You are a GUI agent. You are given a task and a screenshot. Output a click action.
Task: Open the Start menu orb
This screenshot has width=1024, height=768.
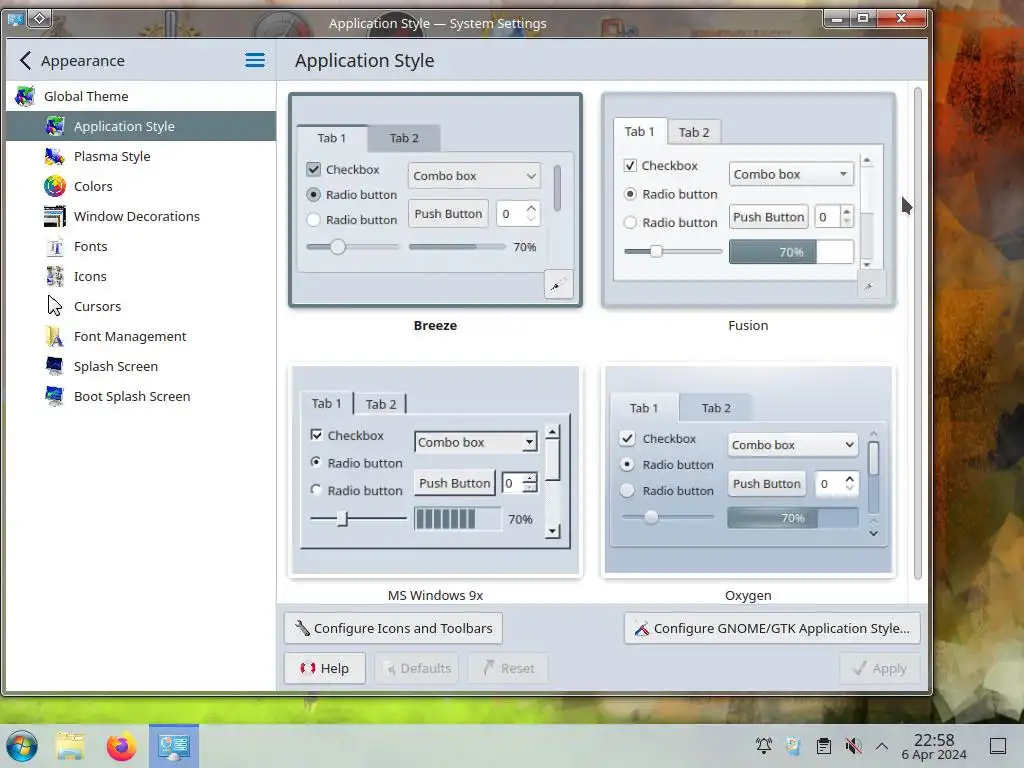pos(22,746)
